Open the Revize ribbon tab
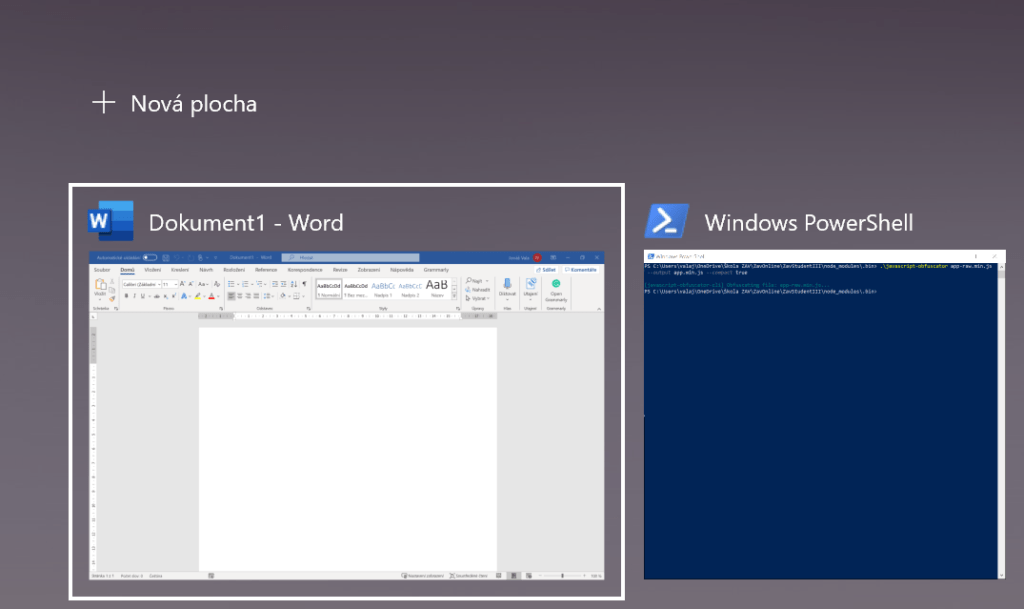Screen dimensions: 1024x609 [340, 269]
